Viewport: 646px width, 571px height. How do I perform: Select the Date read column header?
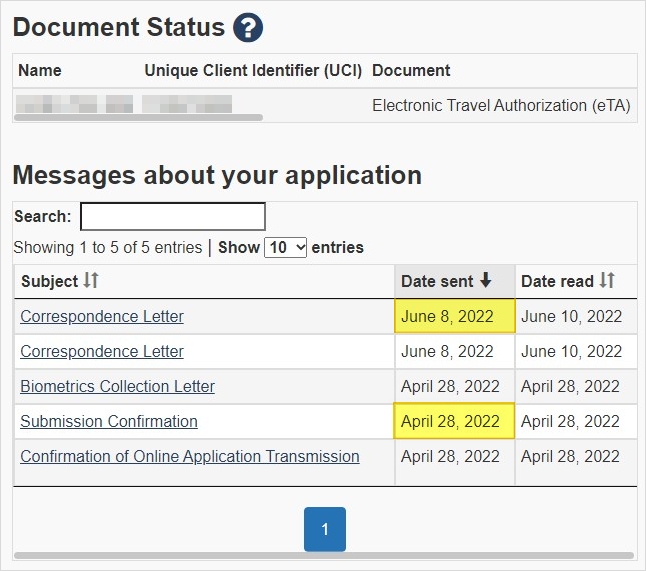coord(576,281)
